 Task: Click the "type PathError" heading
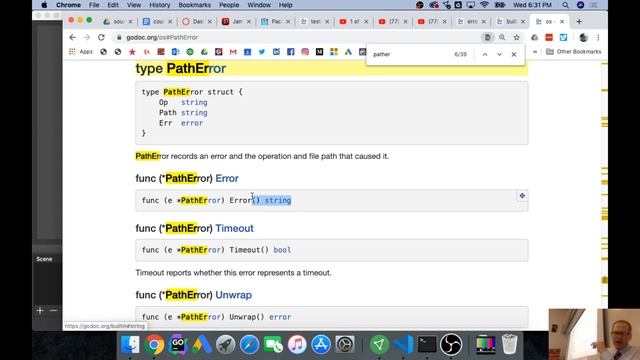tap(180, 69)
